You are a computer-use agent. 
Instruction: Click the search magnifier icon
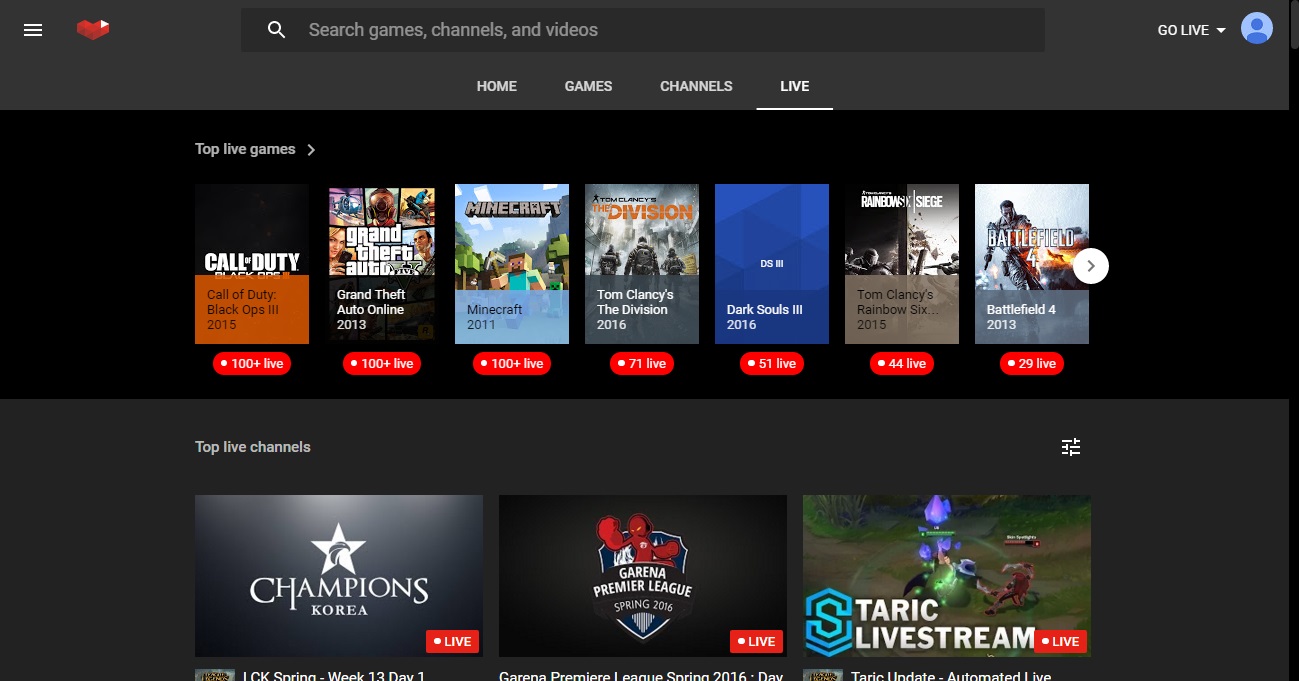coord(277,30)
